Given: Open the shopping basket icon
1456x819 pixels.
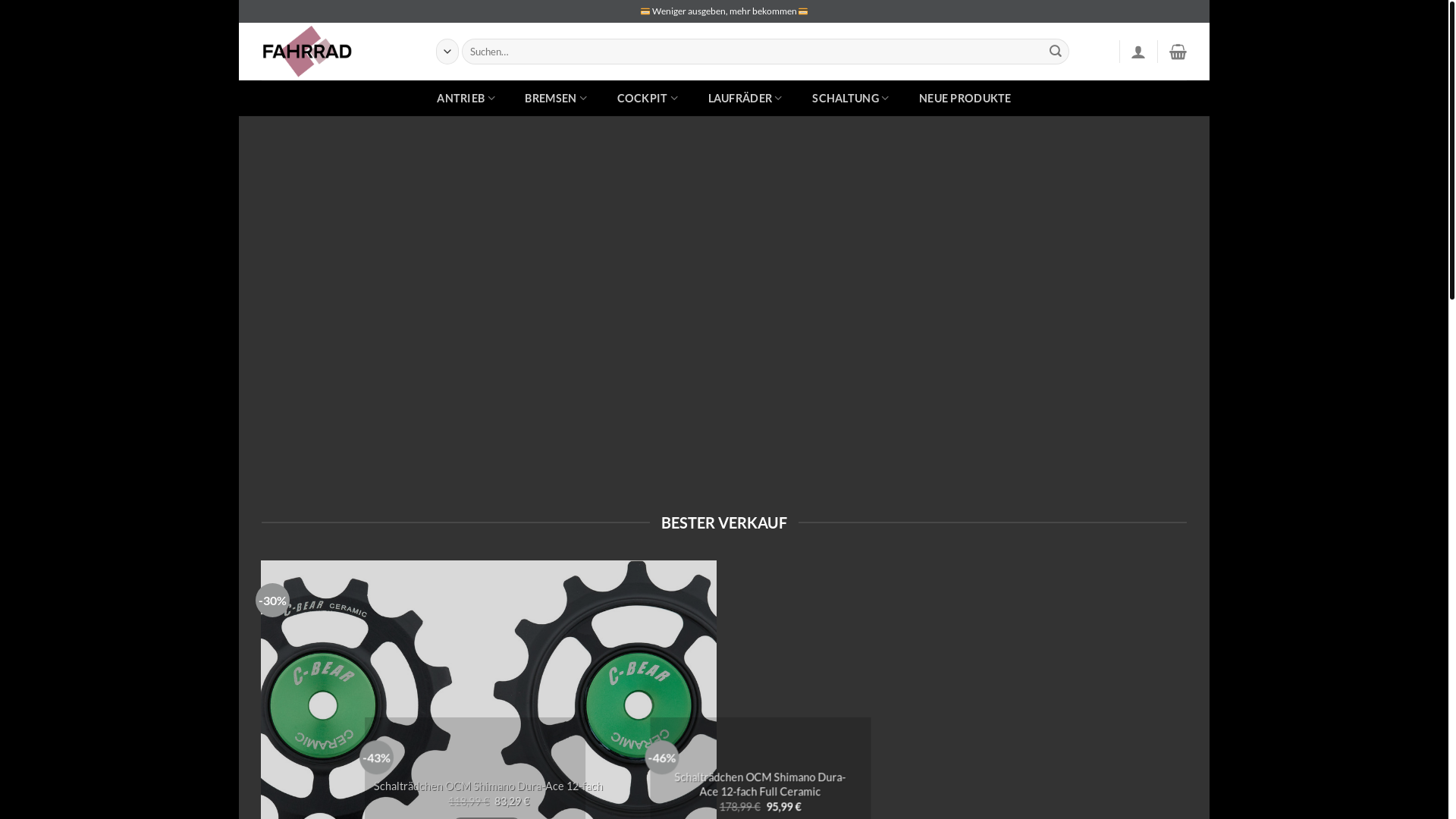Looking at the screenshot, I should [x=1178, y=52].
